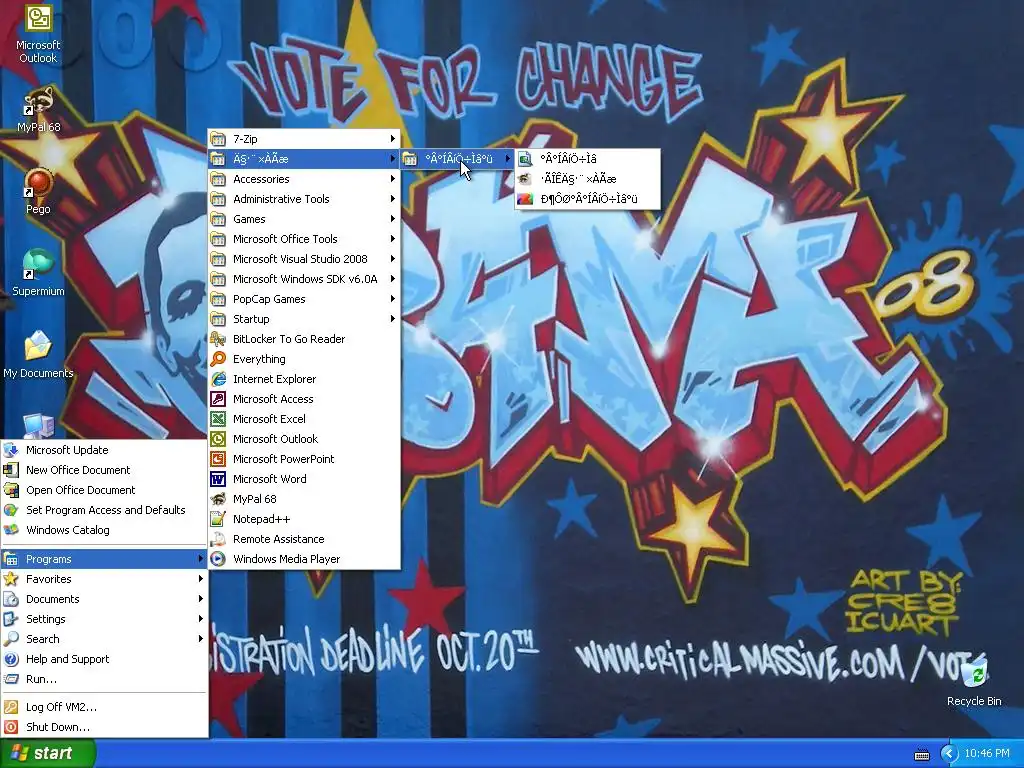Click the "Log Off VM2..." text

click(x=61, y=707)
